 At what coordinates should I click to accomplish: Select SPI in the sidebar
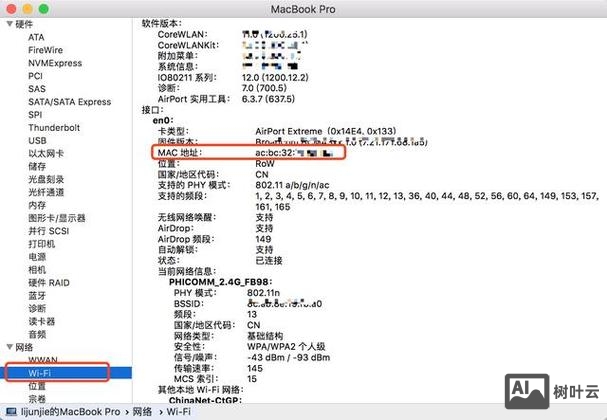(x=35, y=115)
